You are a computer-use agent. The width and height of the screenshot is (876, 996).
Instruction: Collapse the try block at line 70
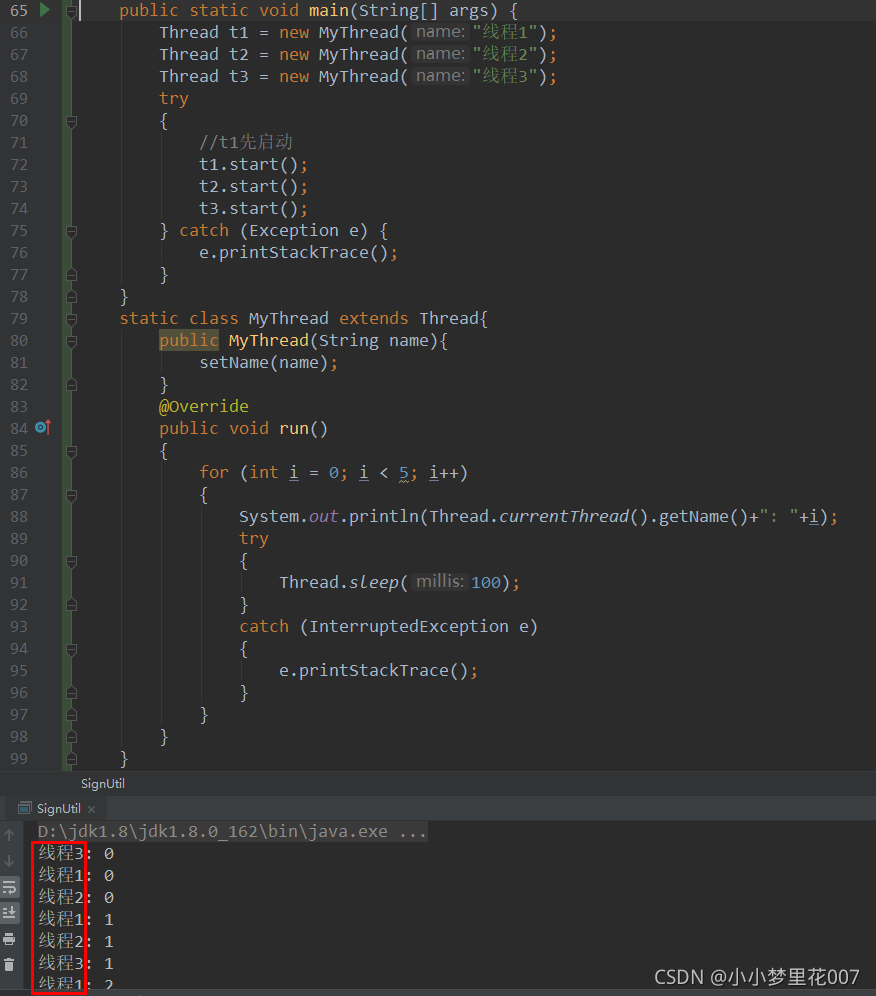tap(72, 121)
